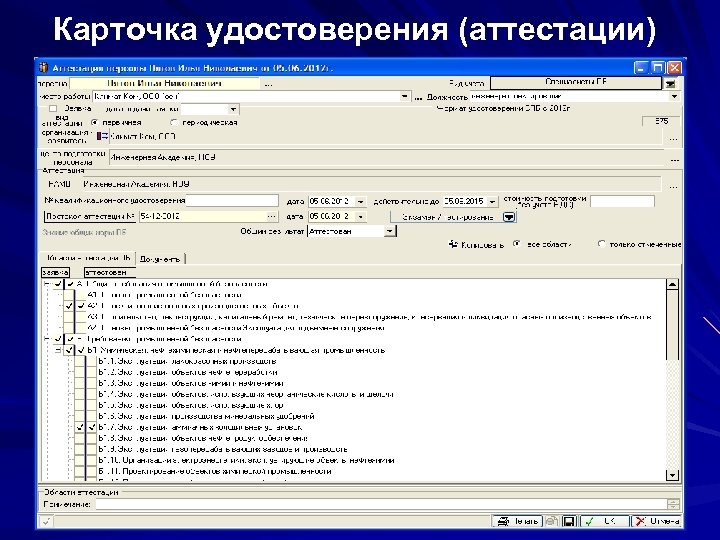Click ellipsis button for центр подготовки персонала
The width and height of the screenshot is (720, 540).
point(674,159)
